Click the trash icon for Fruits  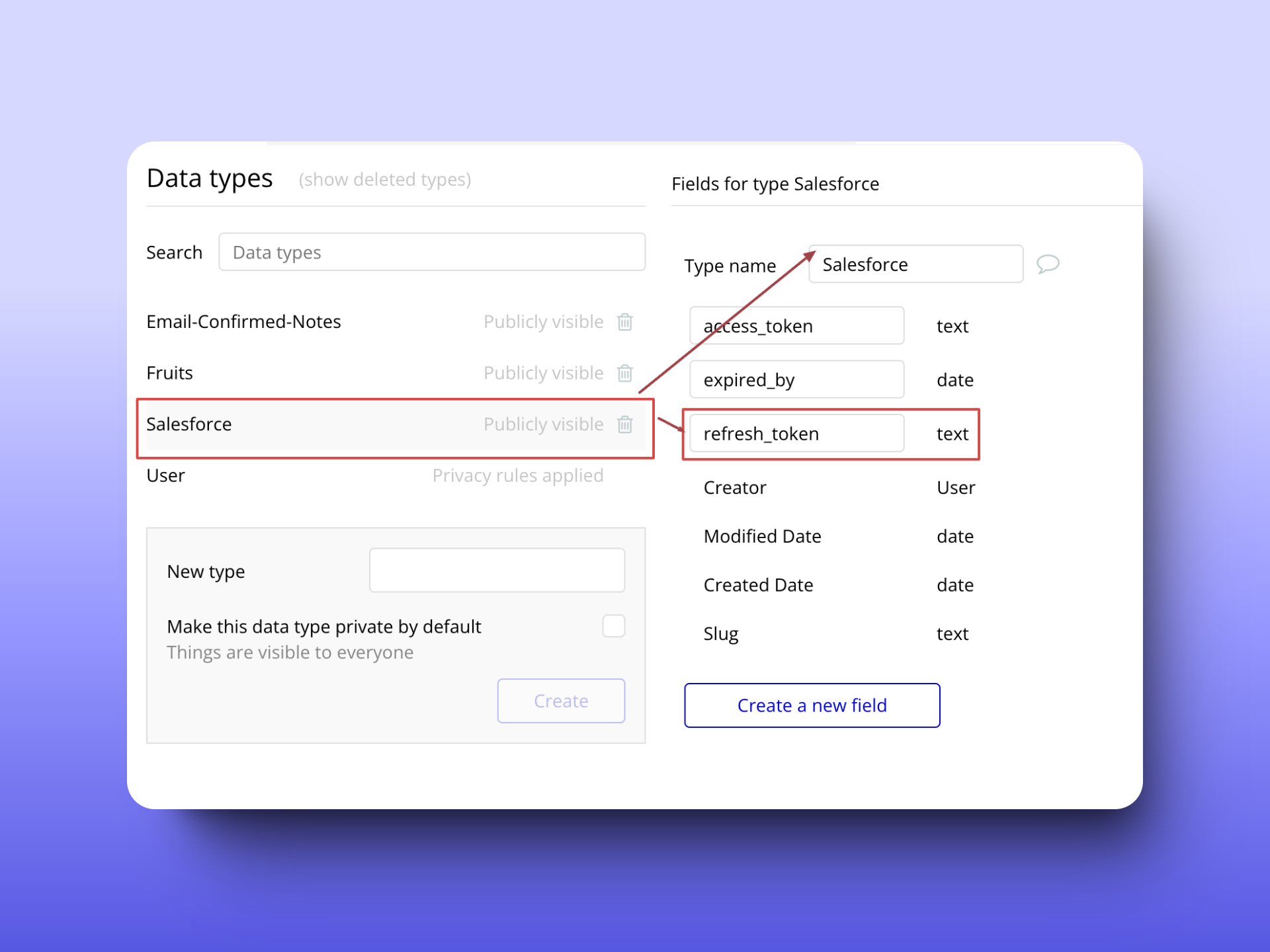[624, 374]
